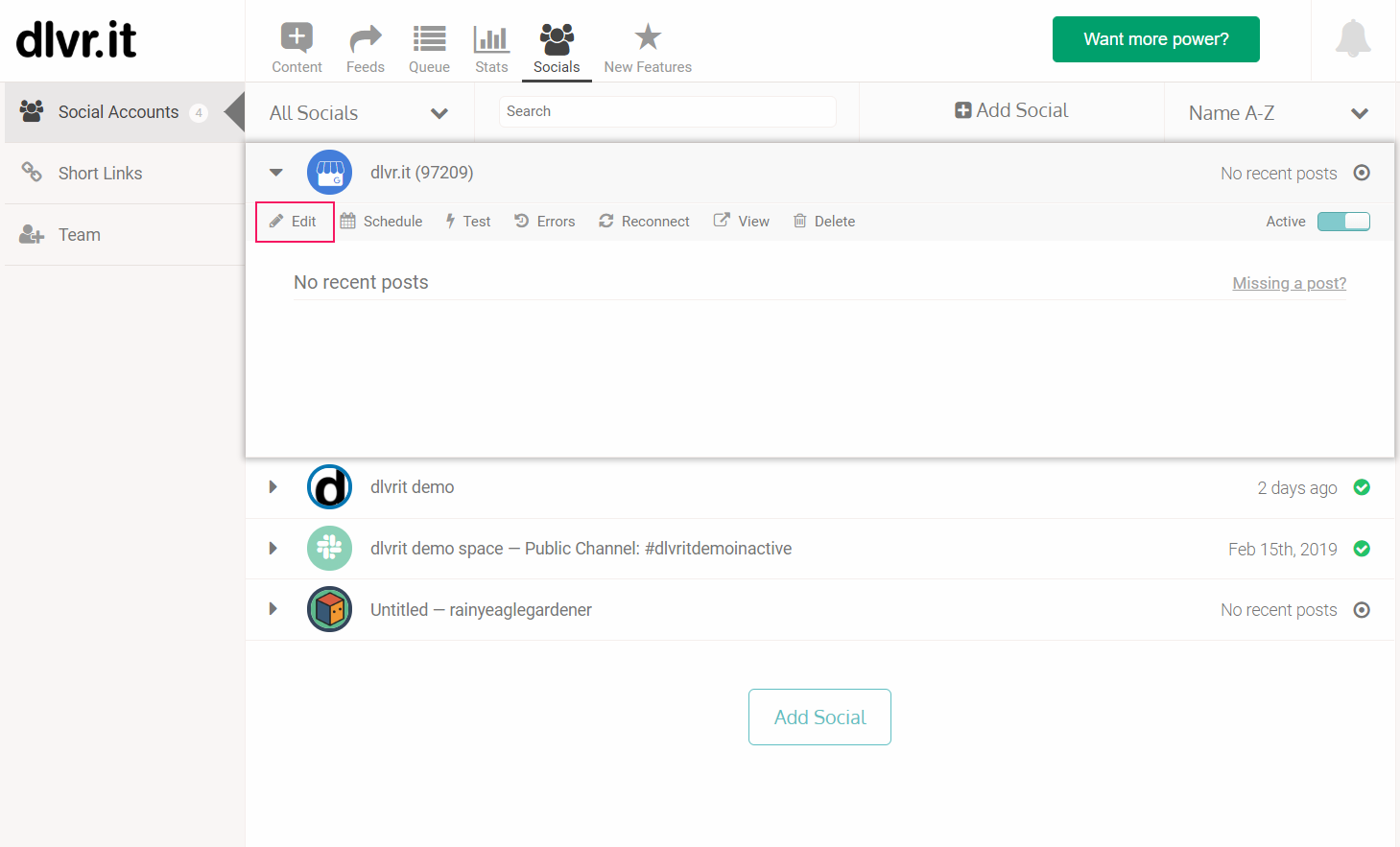Click the rainyeaglegardener cube avatar icon
Viewport: 1400px width, 847px height.
coord(329,609)
